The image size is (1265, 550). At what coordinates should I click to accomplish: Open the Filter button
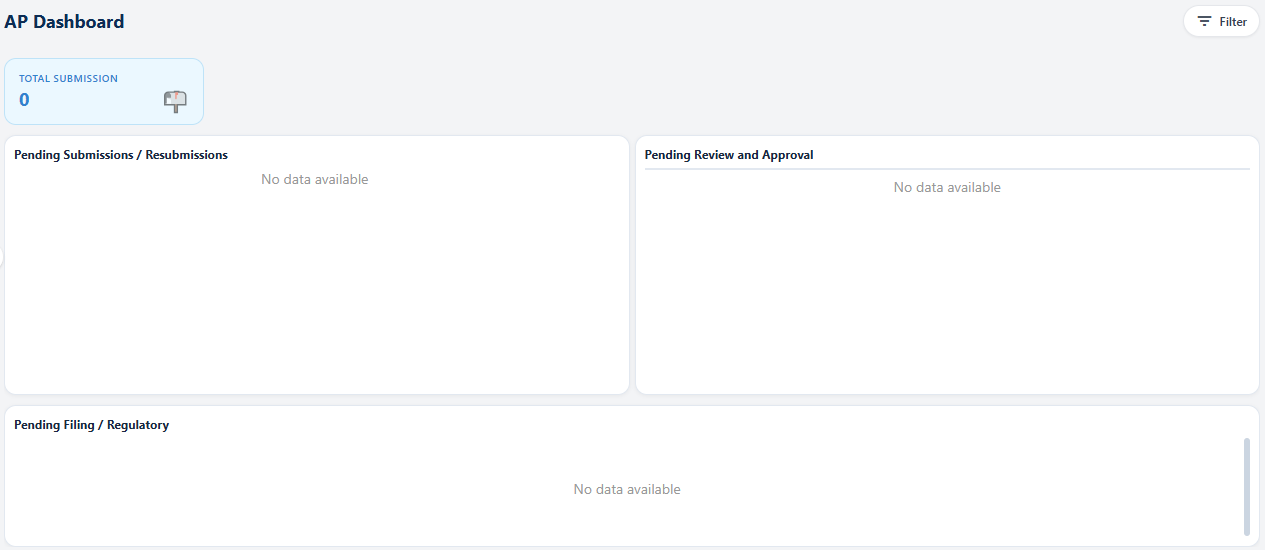(1221, 21)
